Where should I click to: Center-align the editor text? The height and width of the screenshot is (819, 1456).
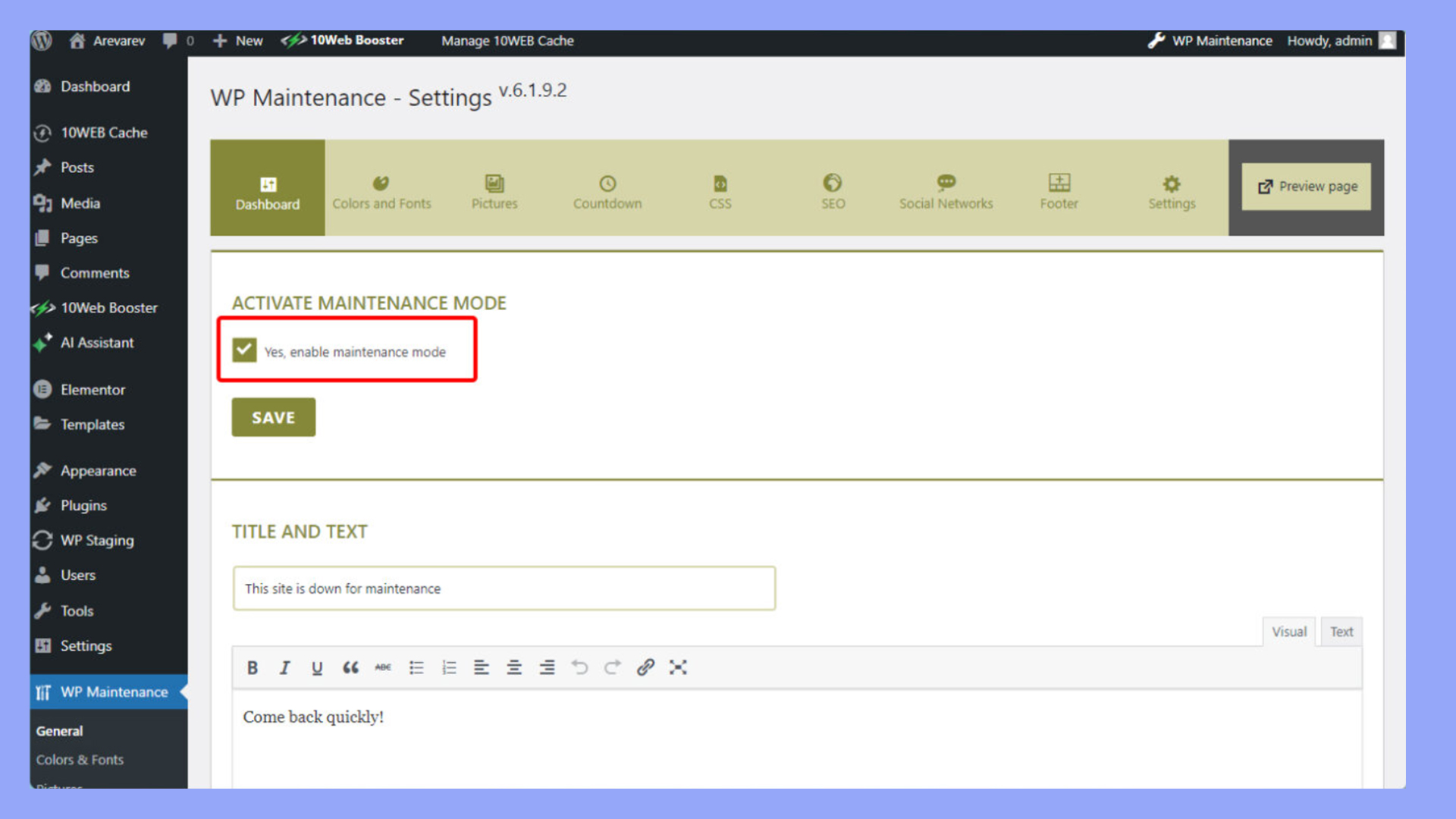click(514, 667)
